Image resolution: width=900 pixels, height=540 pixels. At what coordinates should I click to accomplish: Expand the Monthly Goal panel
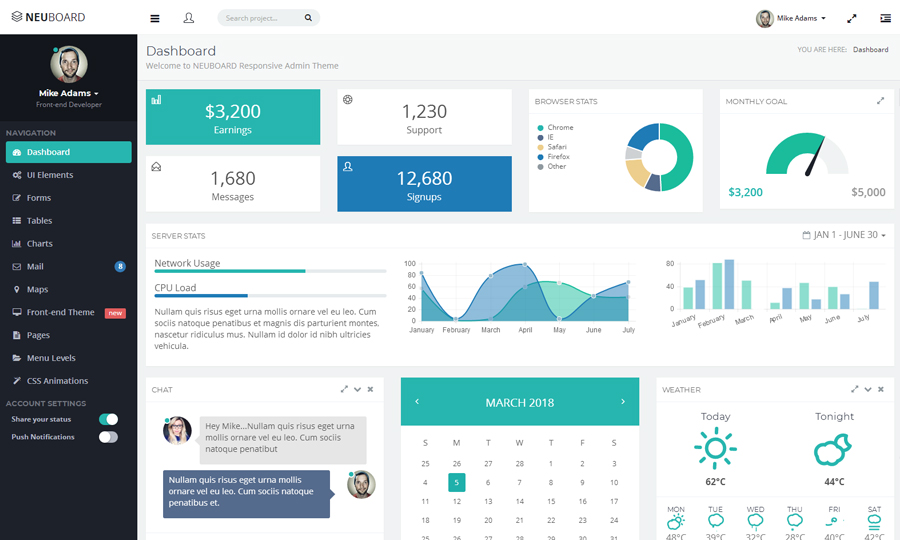pyautogui.click(x=881, y=101)
